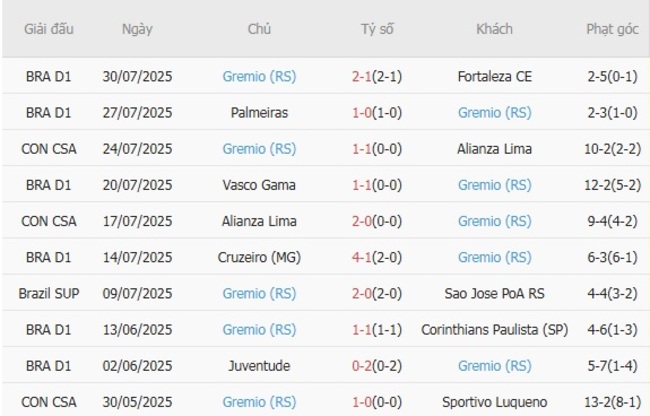Screen dimensions: 650x416
Task: Click the "Giải đấu" column header
Action: click(x=49, y=29)
